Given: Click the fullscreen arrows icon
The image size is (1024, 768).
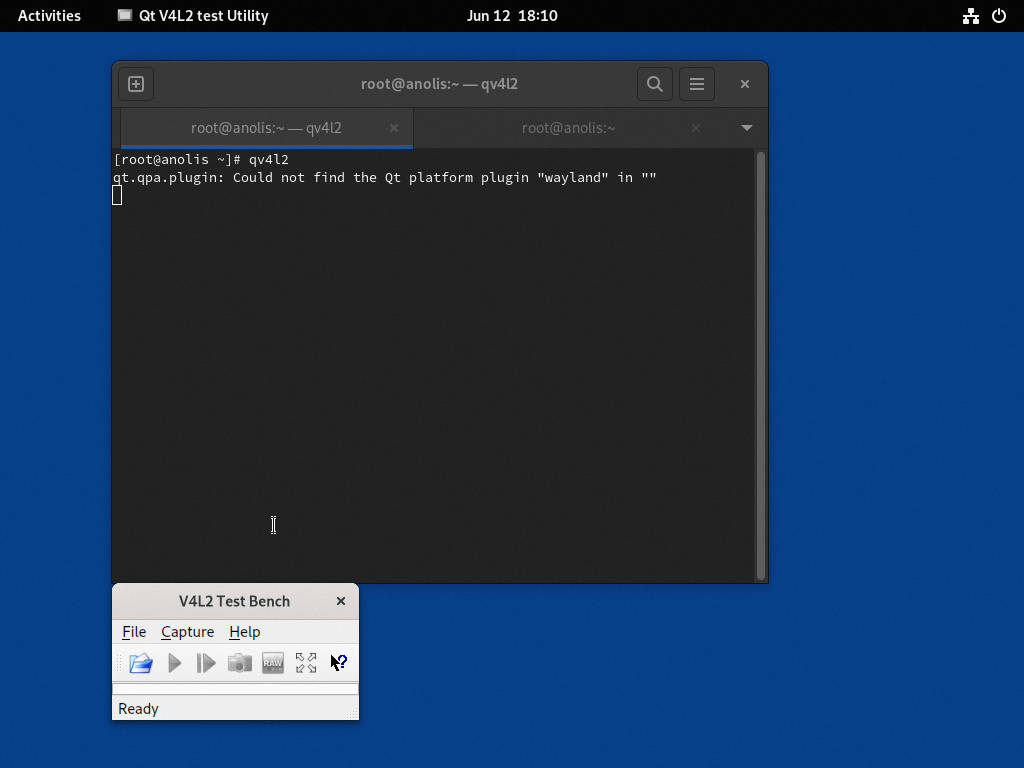Looking at the screenshot, I should click(306, 663).
